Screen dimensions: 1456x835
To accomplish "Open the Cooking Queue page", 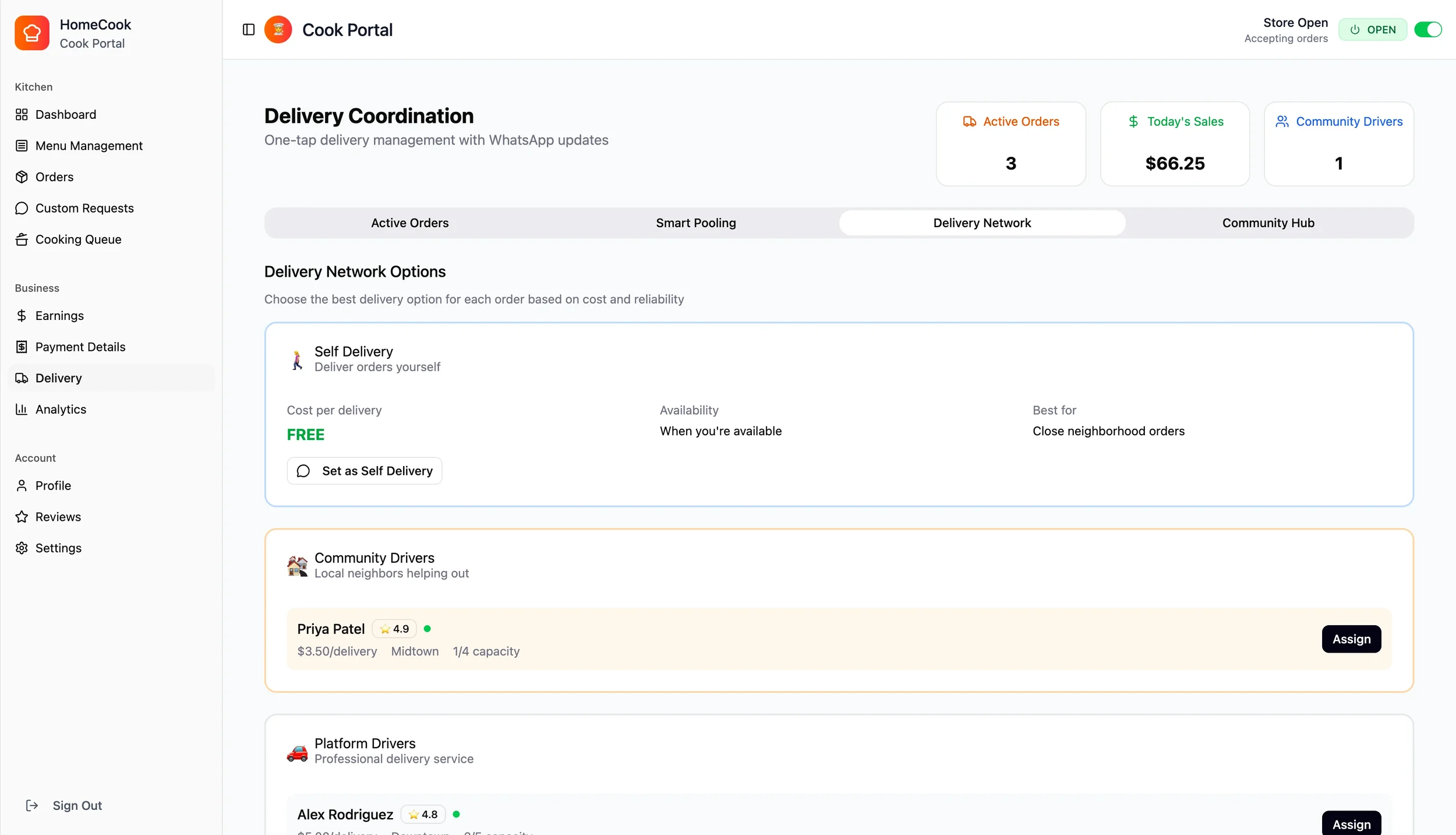I will pos(78,239).
